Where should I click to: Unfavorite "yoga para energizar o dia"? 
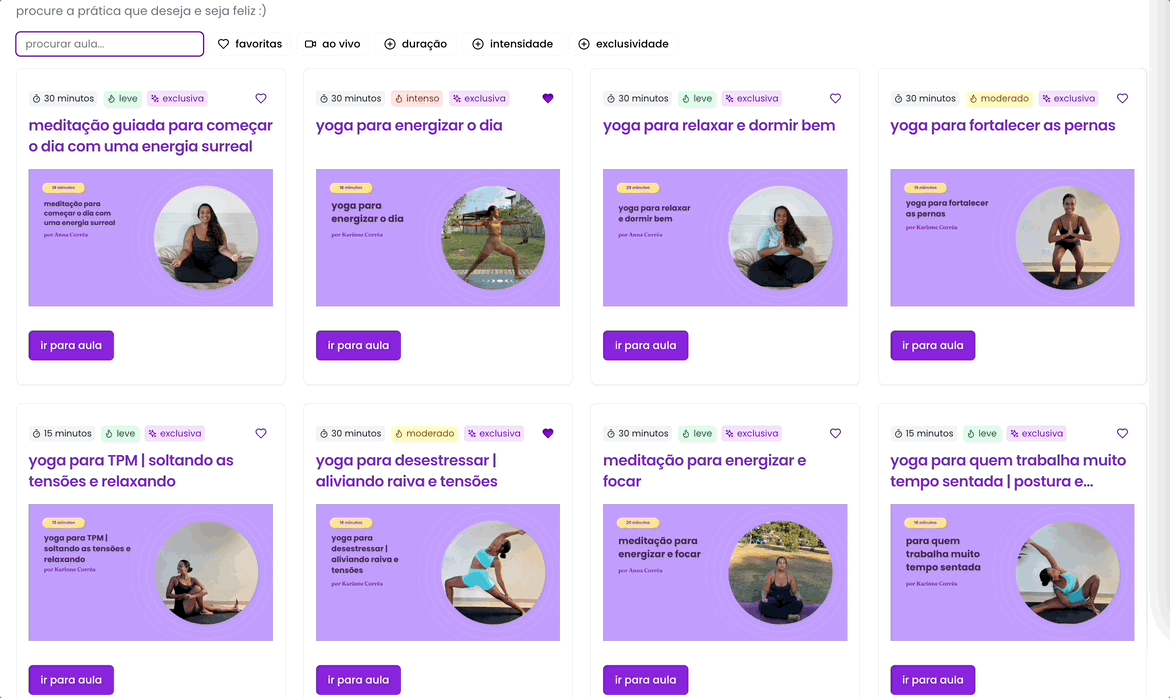pos(548,98)
